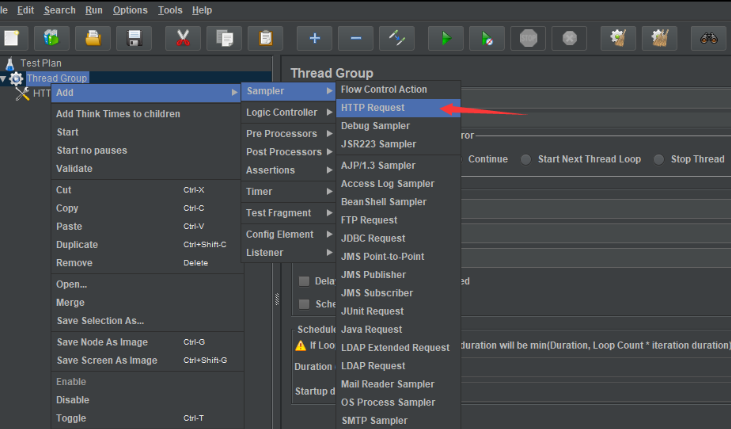The width and height of the screenshot is (731, 429).
Task: Click the Copy toolbar icon
Action: pos(224,38)
